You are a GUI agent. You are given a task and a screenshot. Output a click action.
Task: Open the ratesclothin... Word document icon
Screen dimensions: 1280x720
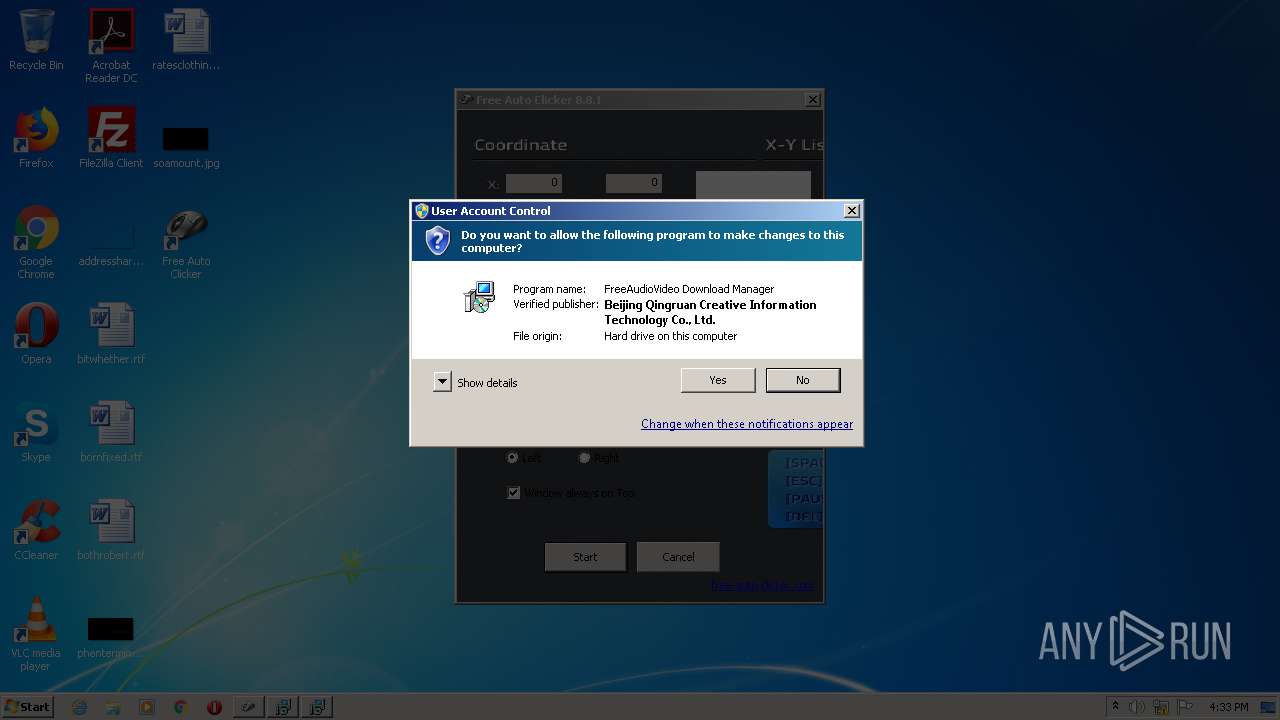[186, 40]
